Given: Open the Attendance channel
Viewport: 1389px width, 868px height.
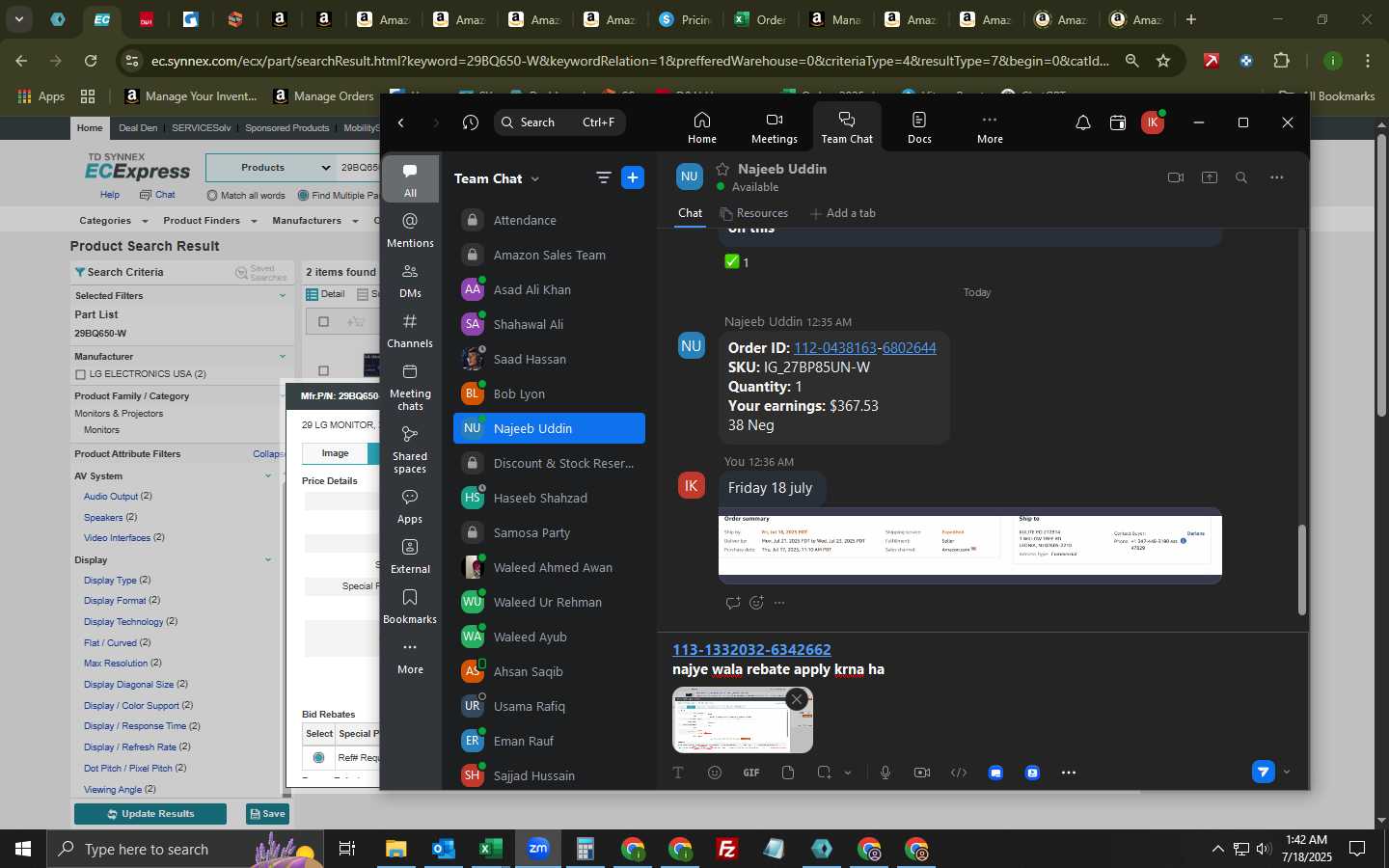Looking at the screenshot, I should point(549,220).
